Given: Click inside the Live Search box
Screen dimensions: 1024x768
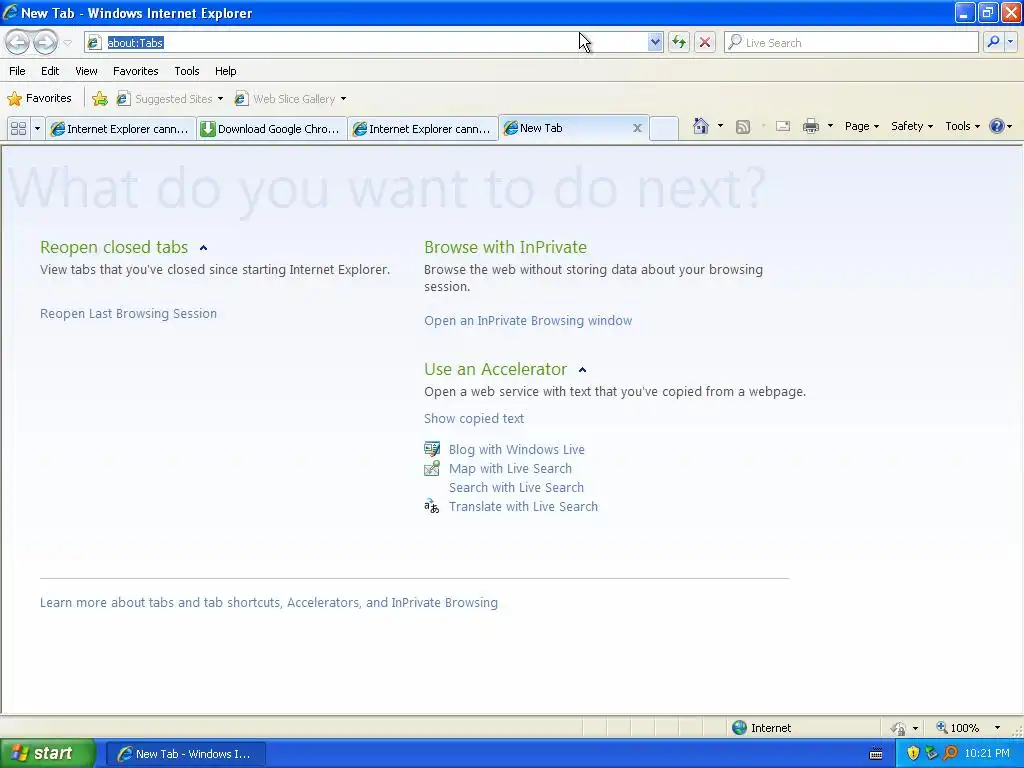Looking at the screenshot, I should tap(851, 42).
